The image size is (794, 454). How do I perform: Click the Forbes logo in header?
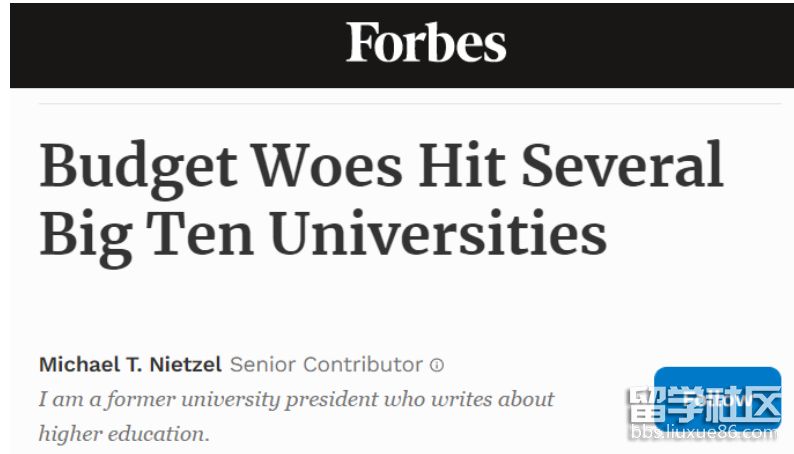426,43
